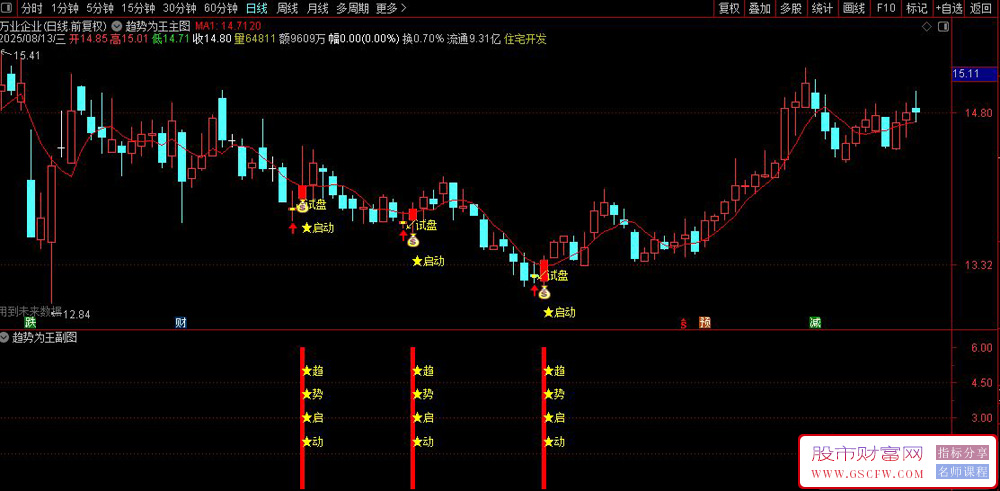Toggle the right info panel icon

click(944, 27)
